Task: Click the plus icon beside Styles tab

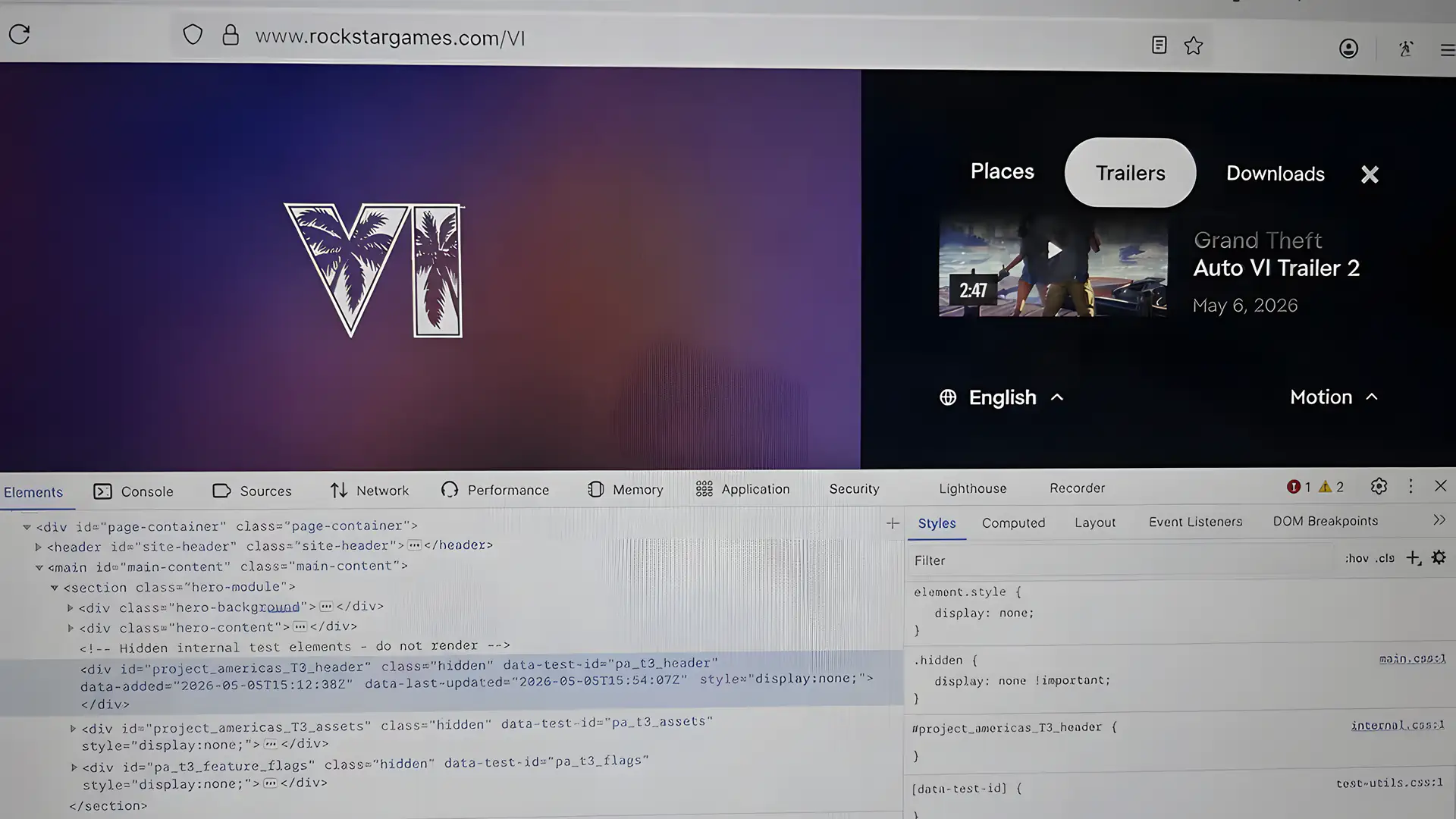Action: [893, 523]
